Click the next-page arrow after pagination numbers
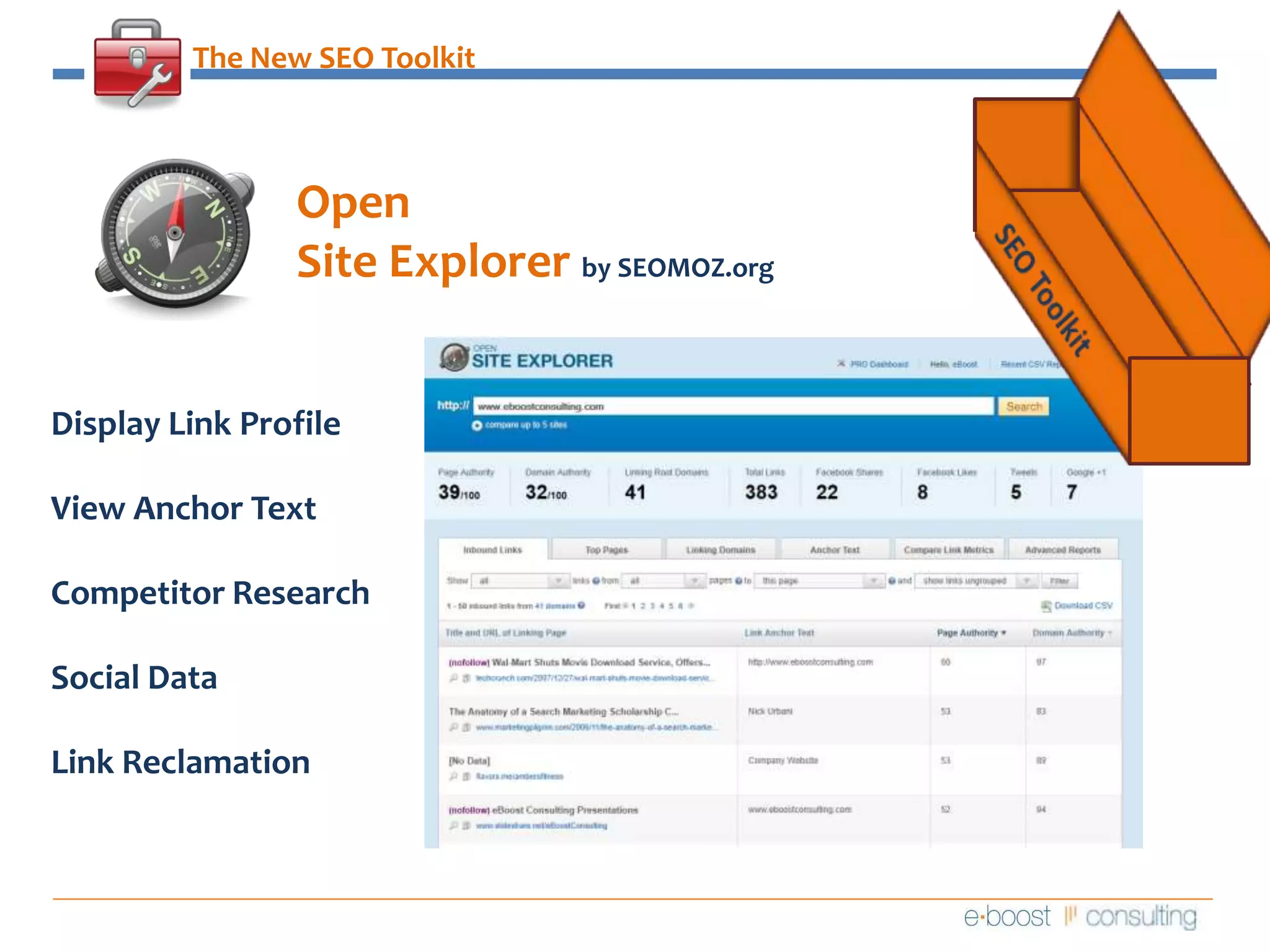 tap(691, 606)
